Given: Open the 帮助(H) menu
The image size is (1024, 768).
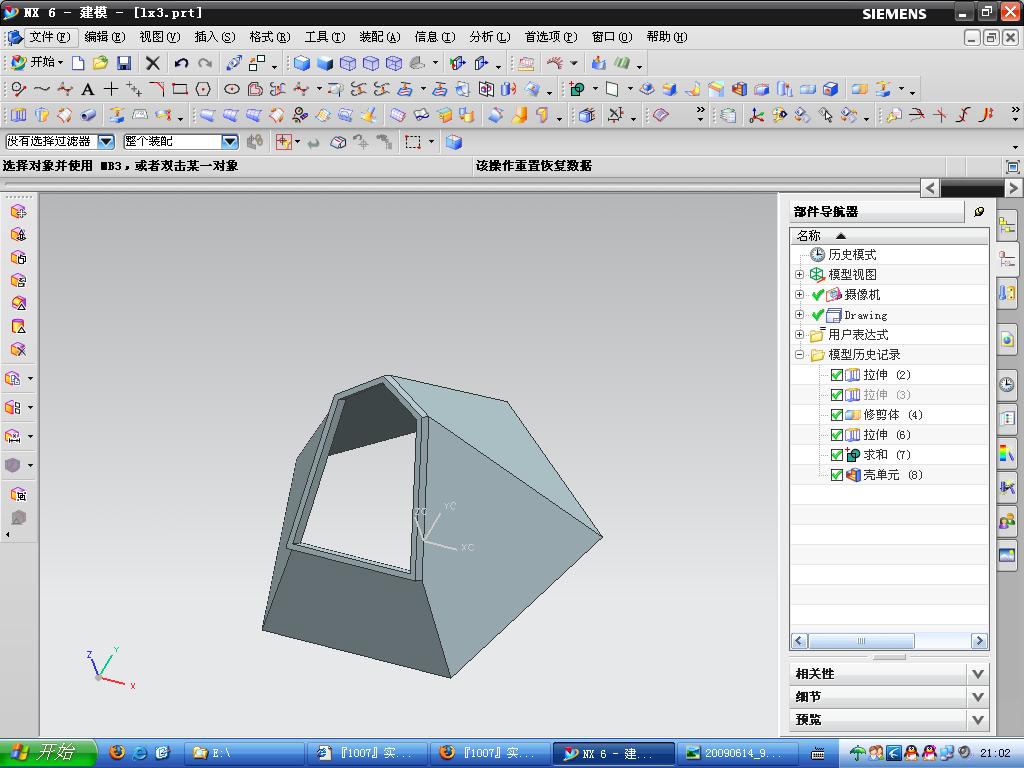Looking at the screenshot, I should click(x=666, y=37).
